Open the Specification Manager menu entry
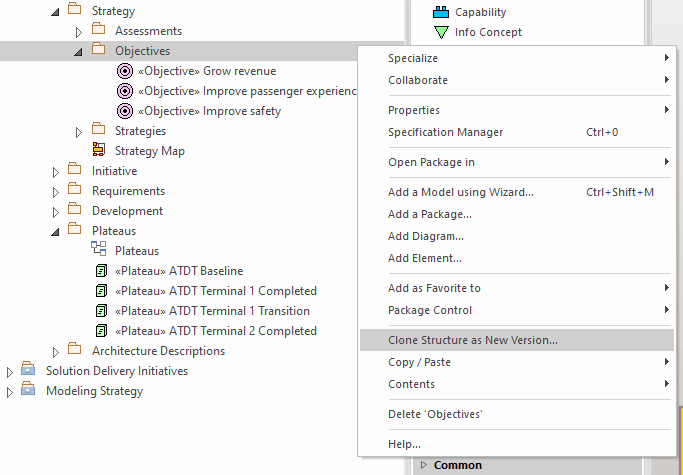Image resolution: width=683 pixels, height=475 pixels. tap(445, 132)
